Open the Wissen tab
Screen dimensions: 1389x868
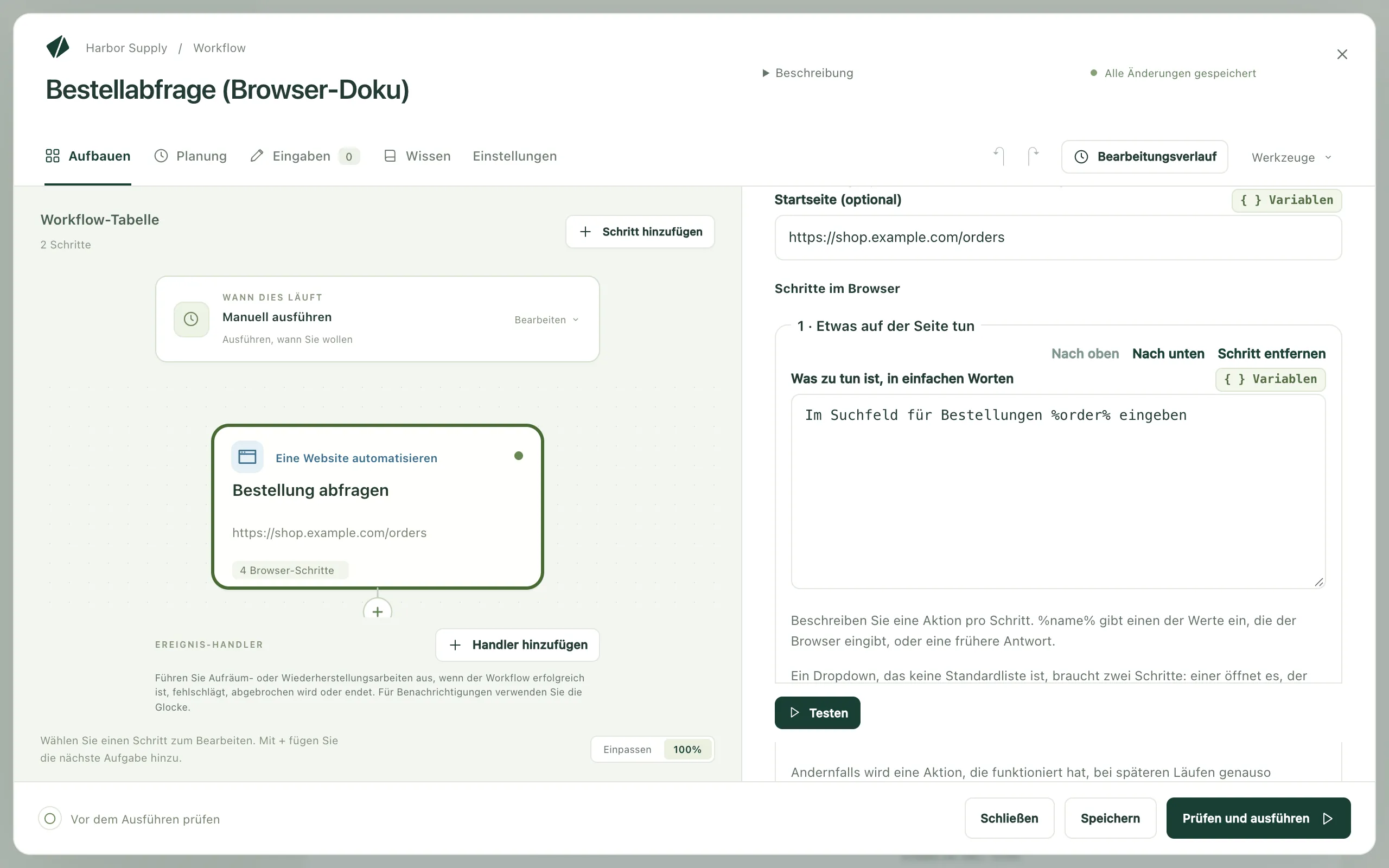417,156
